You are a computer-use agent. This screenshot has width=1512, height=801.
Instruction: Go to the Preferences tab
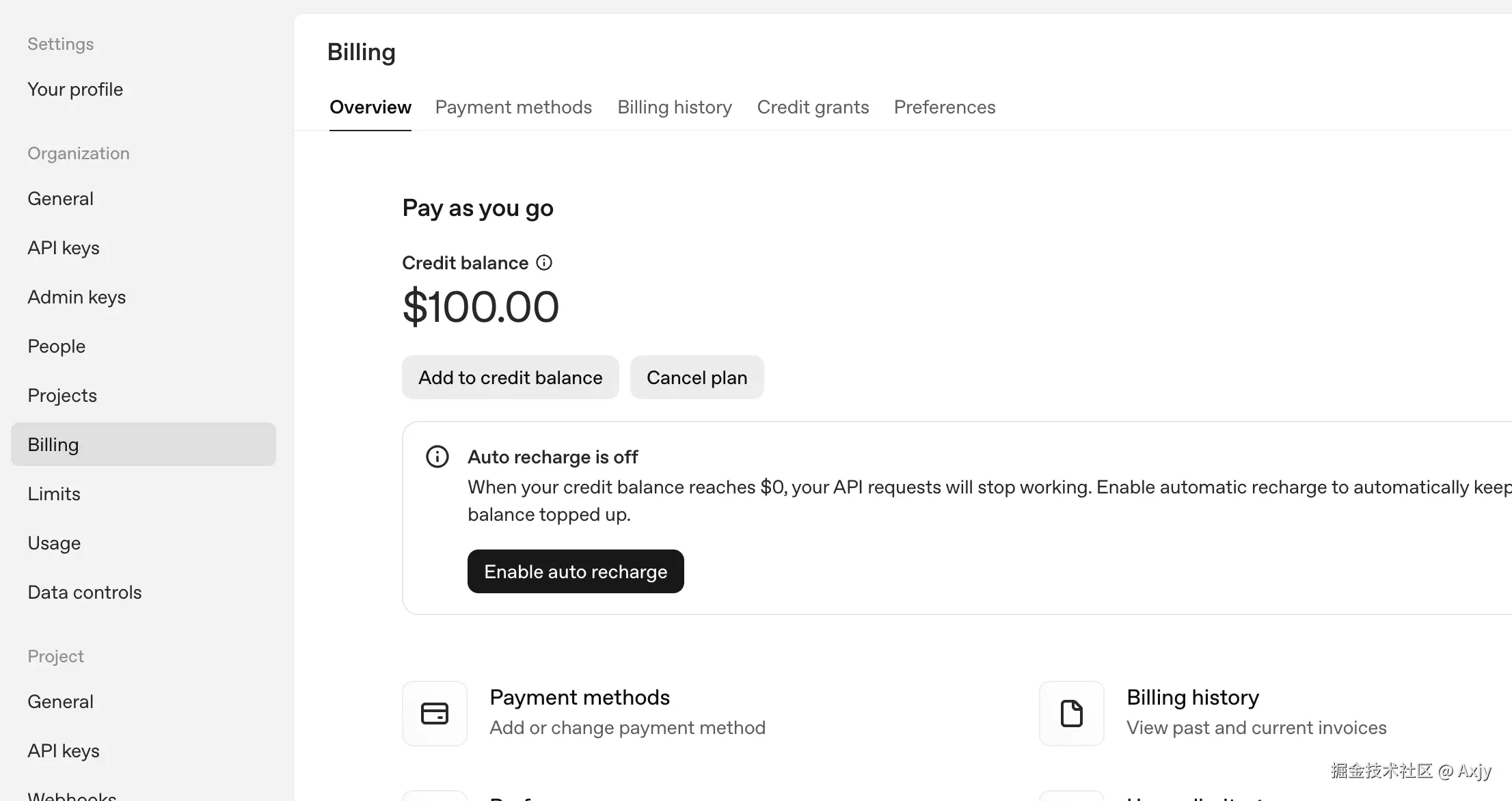pyautogui.click(x=944, y=107)
